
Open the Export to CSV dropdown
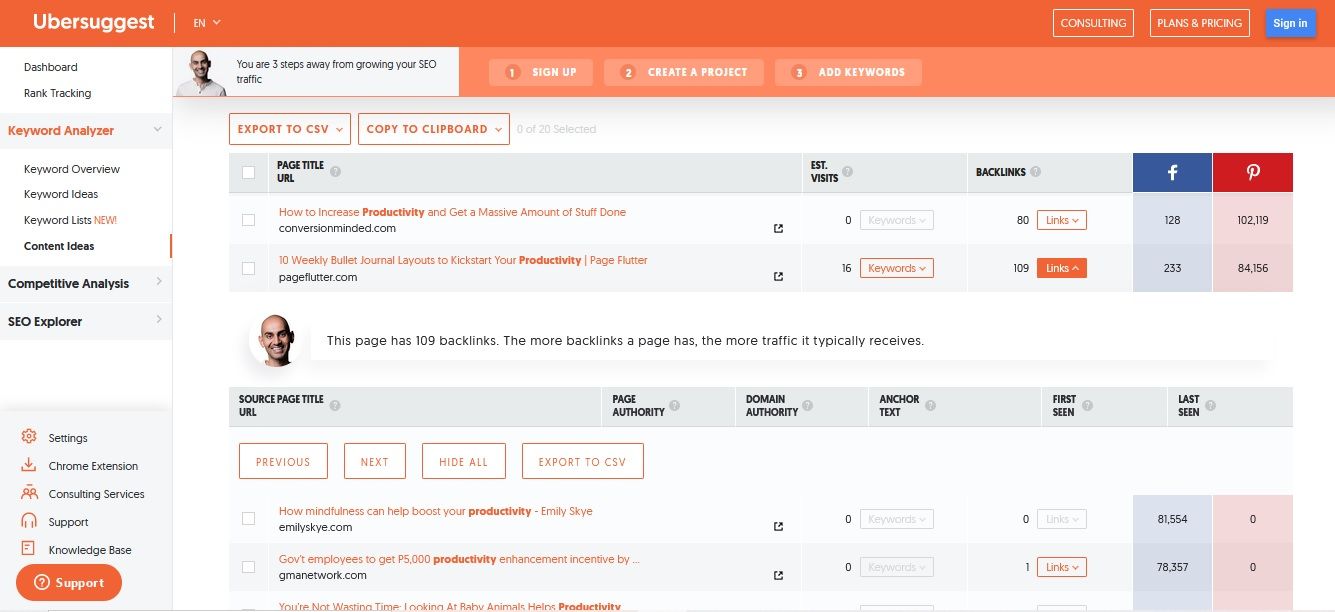click(290, 129)
